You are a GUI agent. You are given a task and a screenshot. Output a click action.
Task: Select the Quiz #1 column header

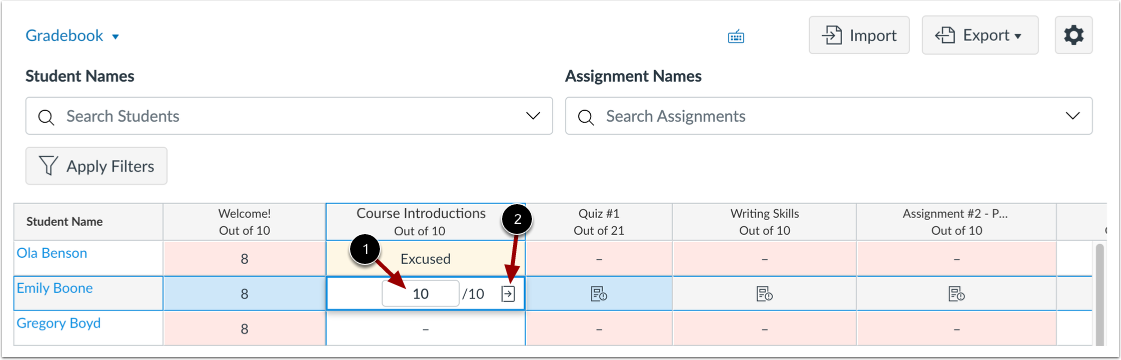599,221
